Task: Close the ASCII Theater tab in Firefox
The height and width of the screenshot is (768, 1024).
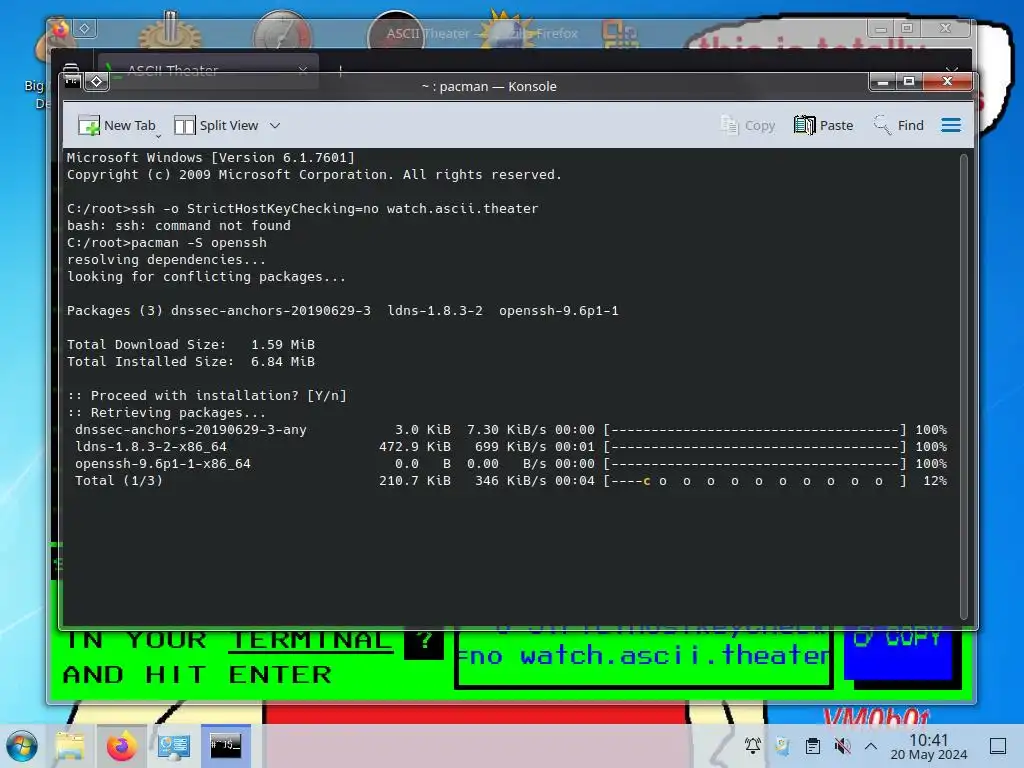Action: [302, 70]
